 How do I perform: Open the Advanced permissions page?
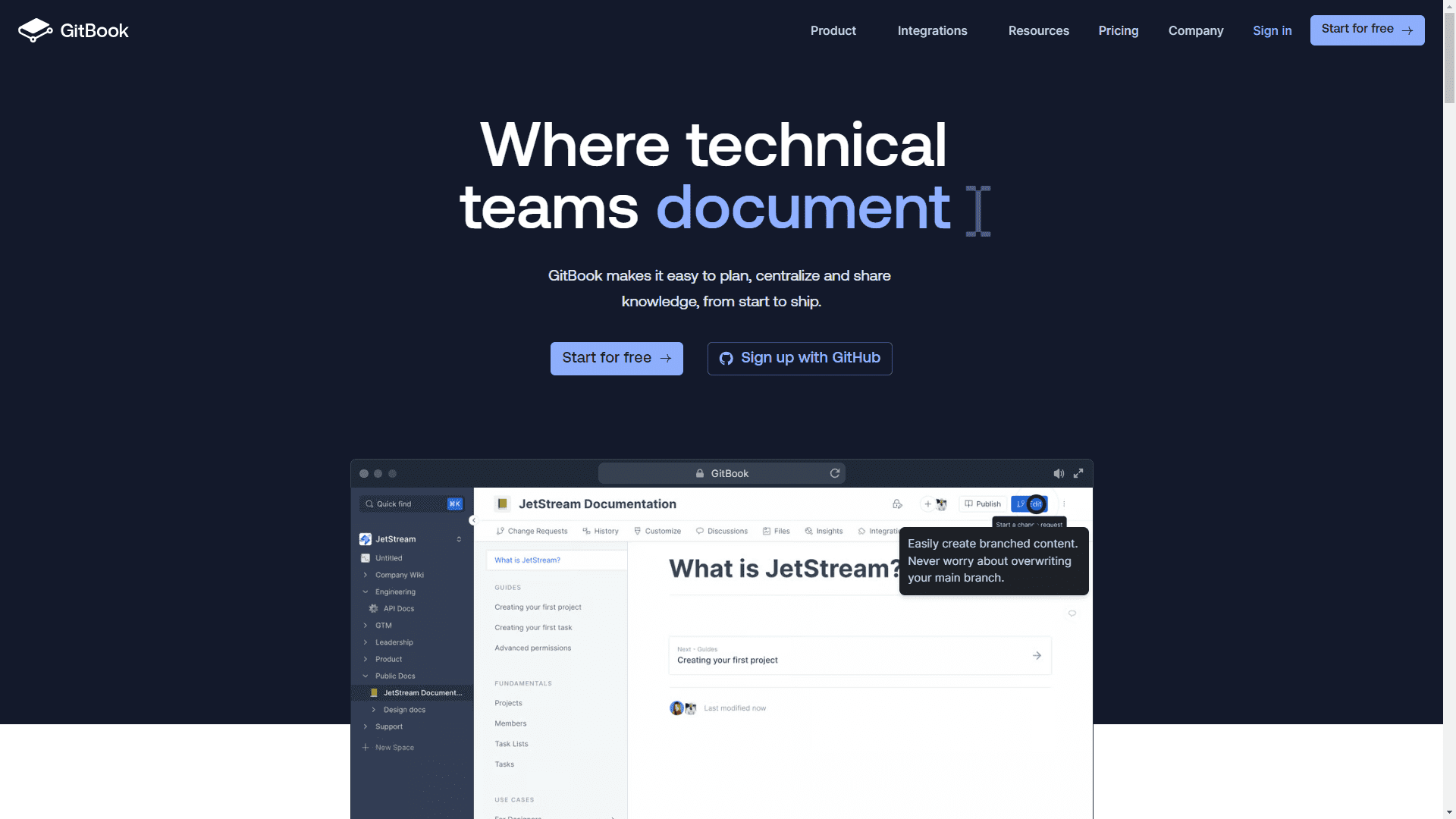click(532, 648)
